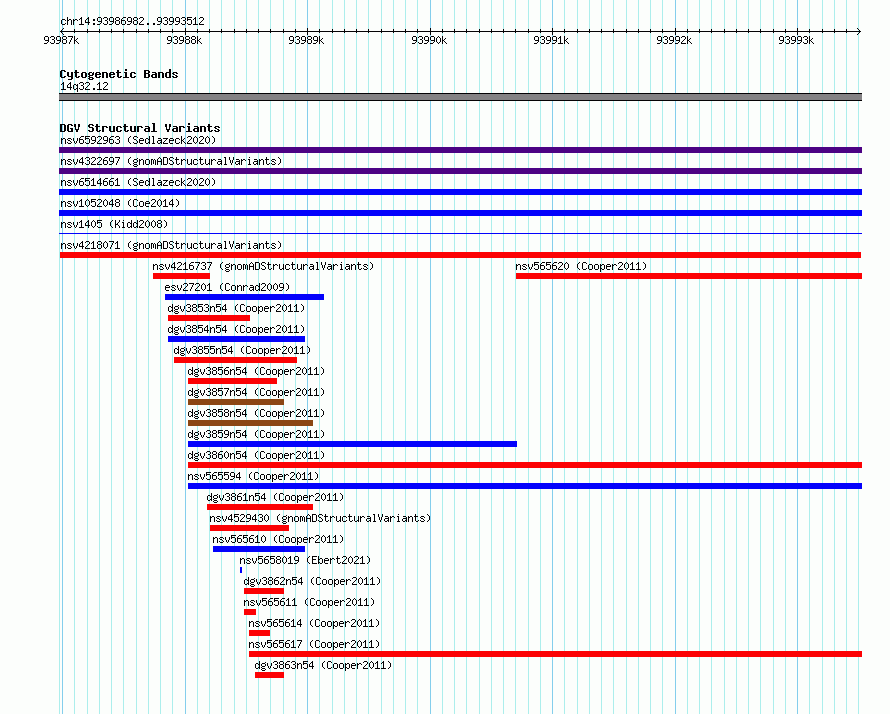This screenshot has width=890, height=714.
Task: Select the nsv6514661 (Sedlazeck2020) label
Action: point(138,182)
